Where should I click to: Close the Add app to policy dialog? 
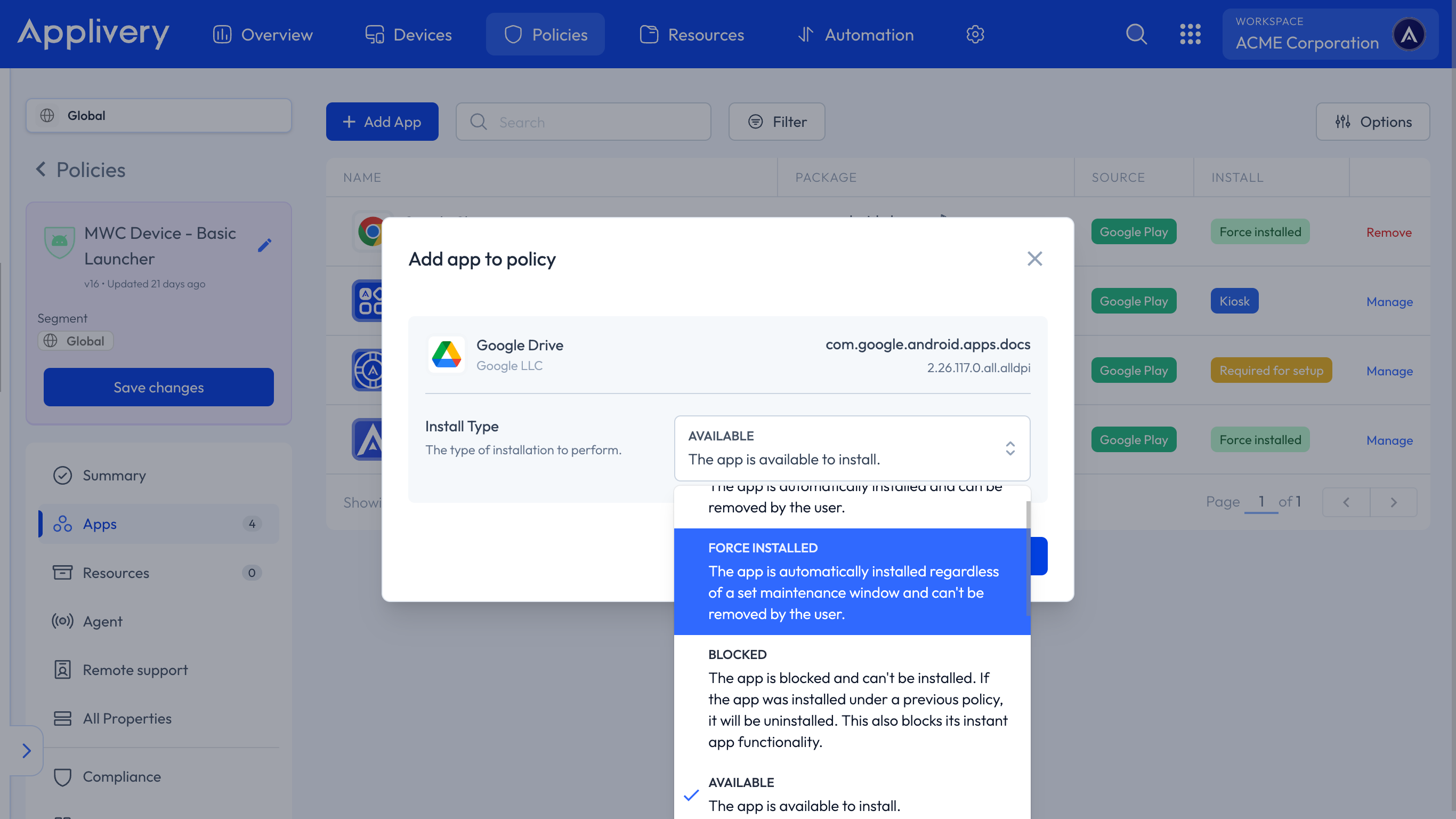1034,259
